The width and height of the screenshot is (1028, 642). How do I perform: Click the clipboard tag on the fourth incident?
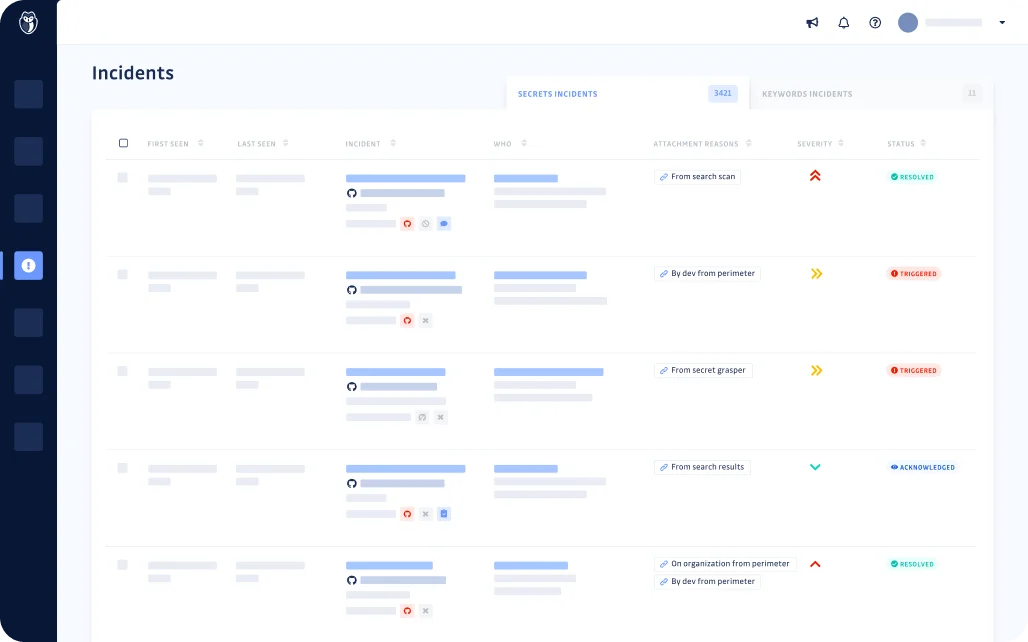tap(444, 513)
